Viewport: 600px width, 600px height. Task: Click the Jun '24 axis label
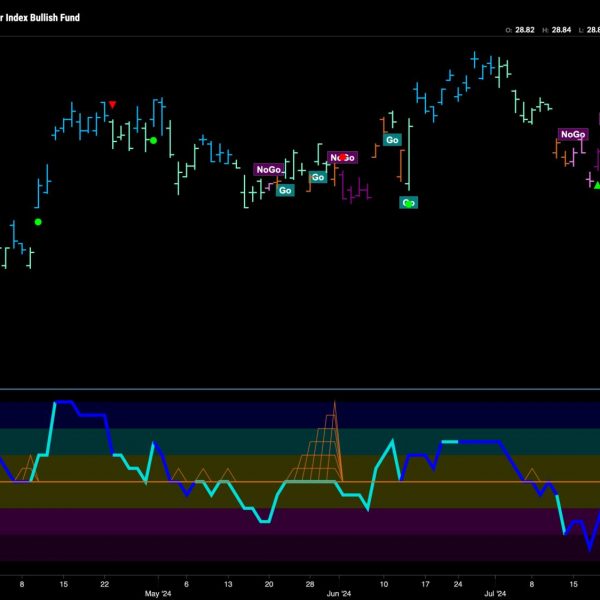coord(339,593)
